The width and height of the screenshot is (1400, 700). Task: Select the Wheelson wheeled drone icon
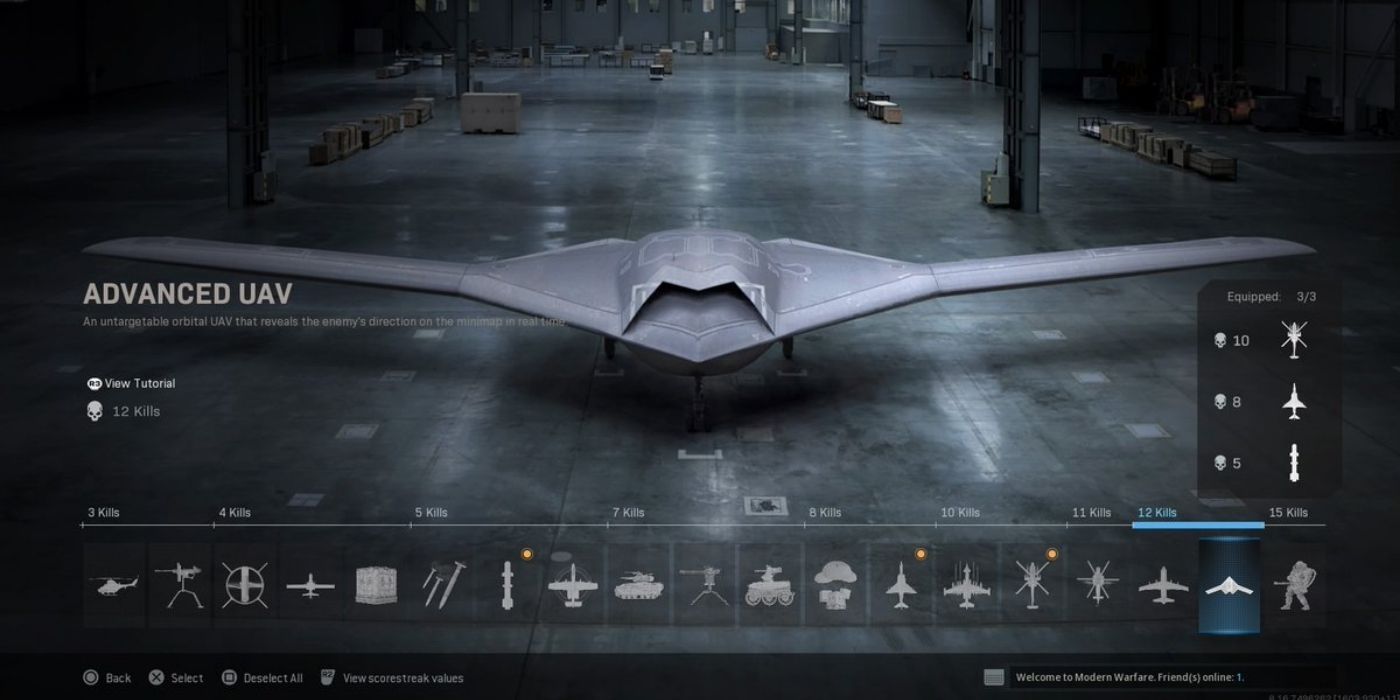(768, 586)
